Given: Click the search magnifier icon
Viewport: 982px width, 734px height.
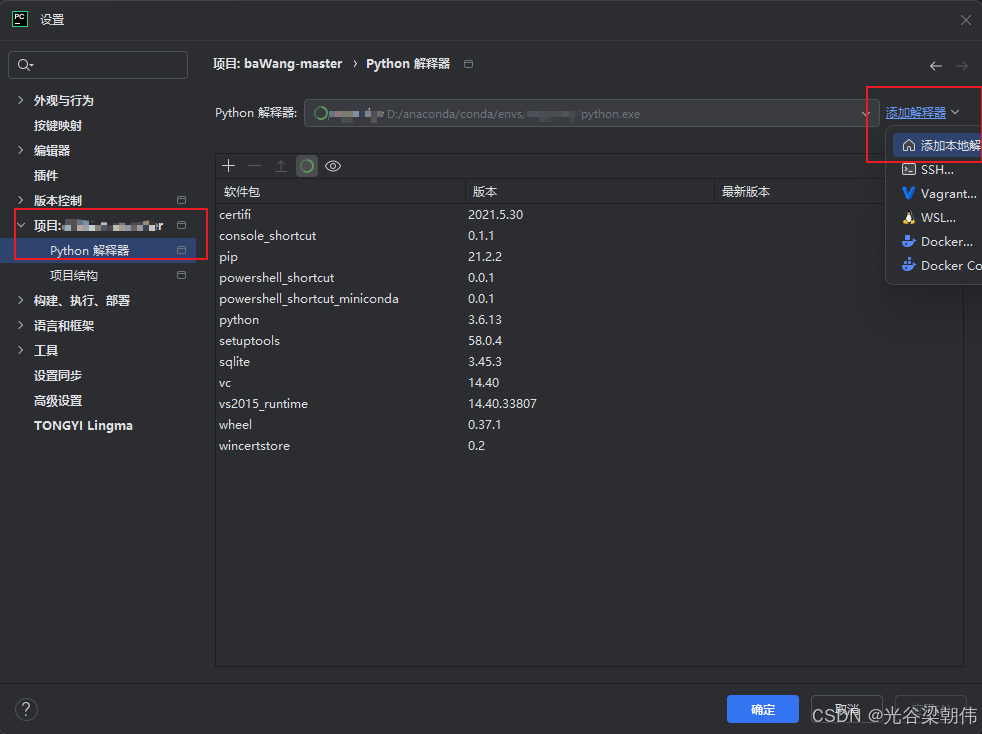Looking at the screenshot, I should [x=25, y=65].
